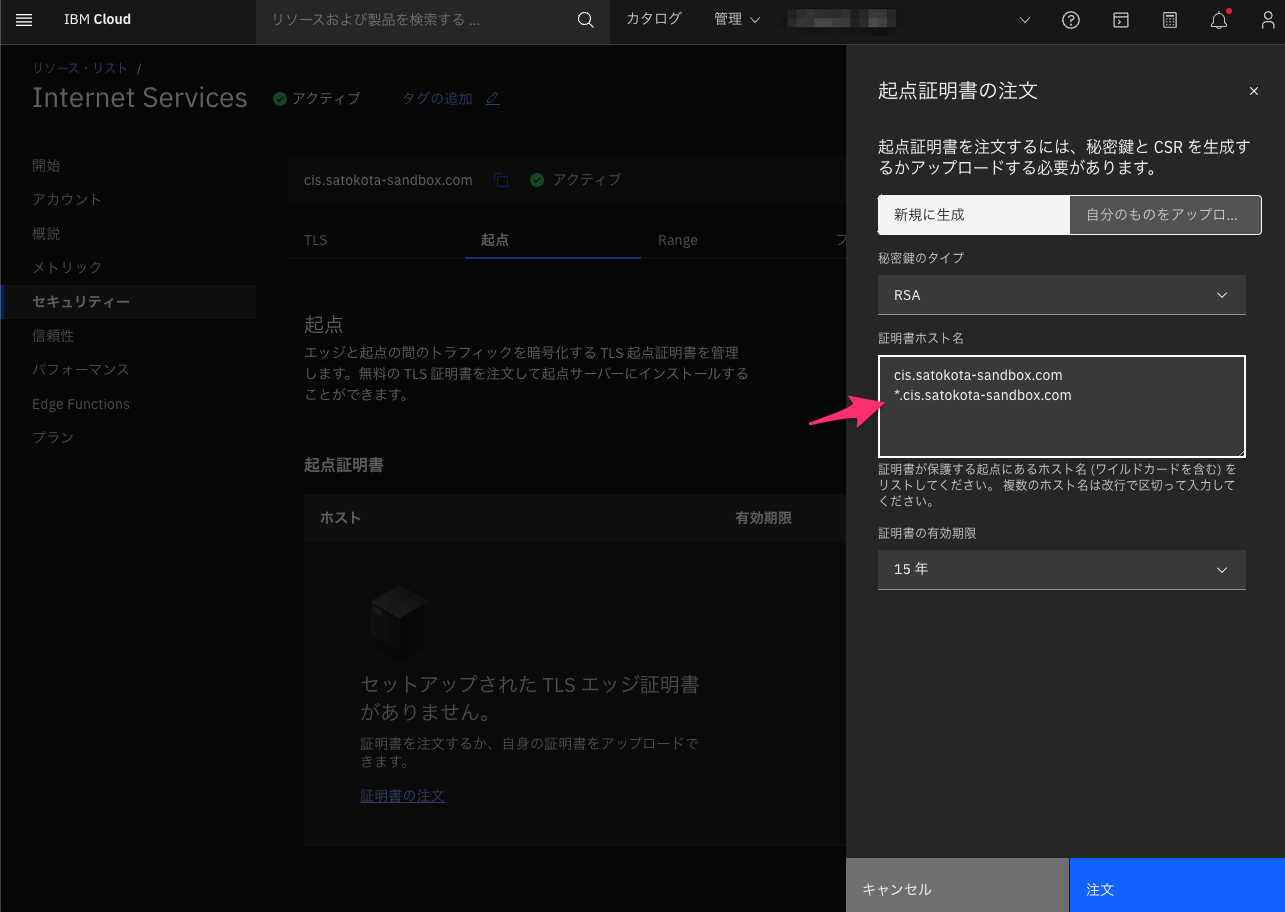Click the 有効期限 column header

pyautogui.click(x=764, y=518)
